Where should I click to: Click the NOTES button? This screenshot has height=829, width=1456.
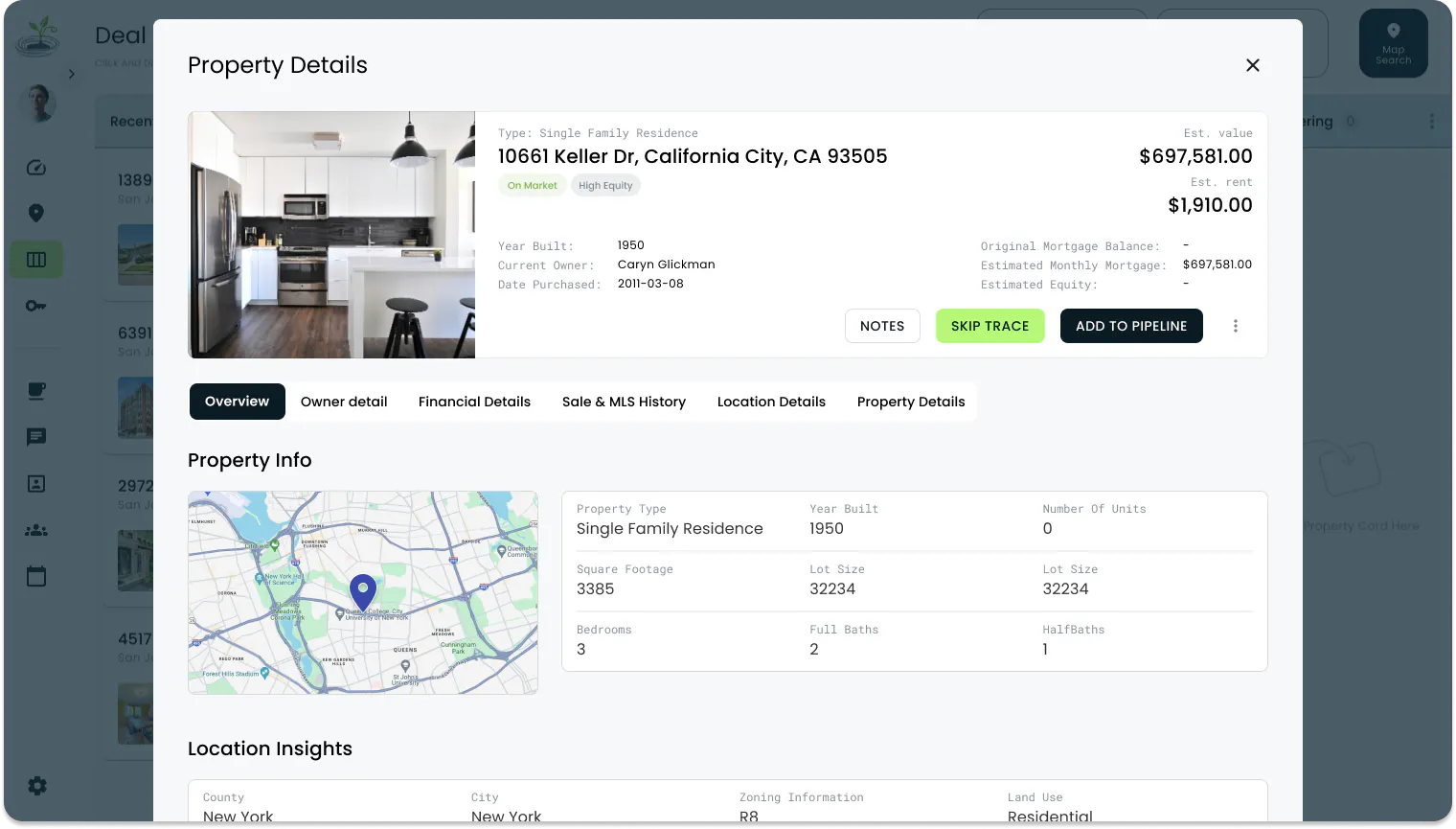882,326
